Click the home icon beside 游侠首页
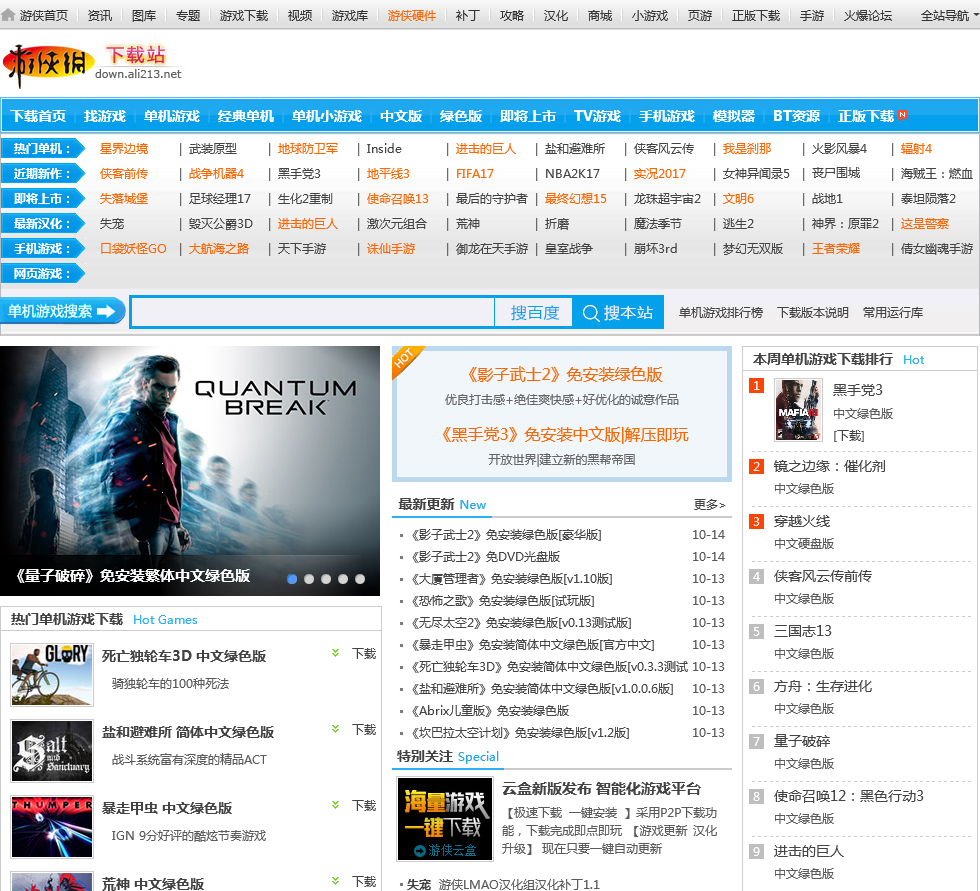The image size is (980, 891). tap(8, 15)
